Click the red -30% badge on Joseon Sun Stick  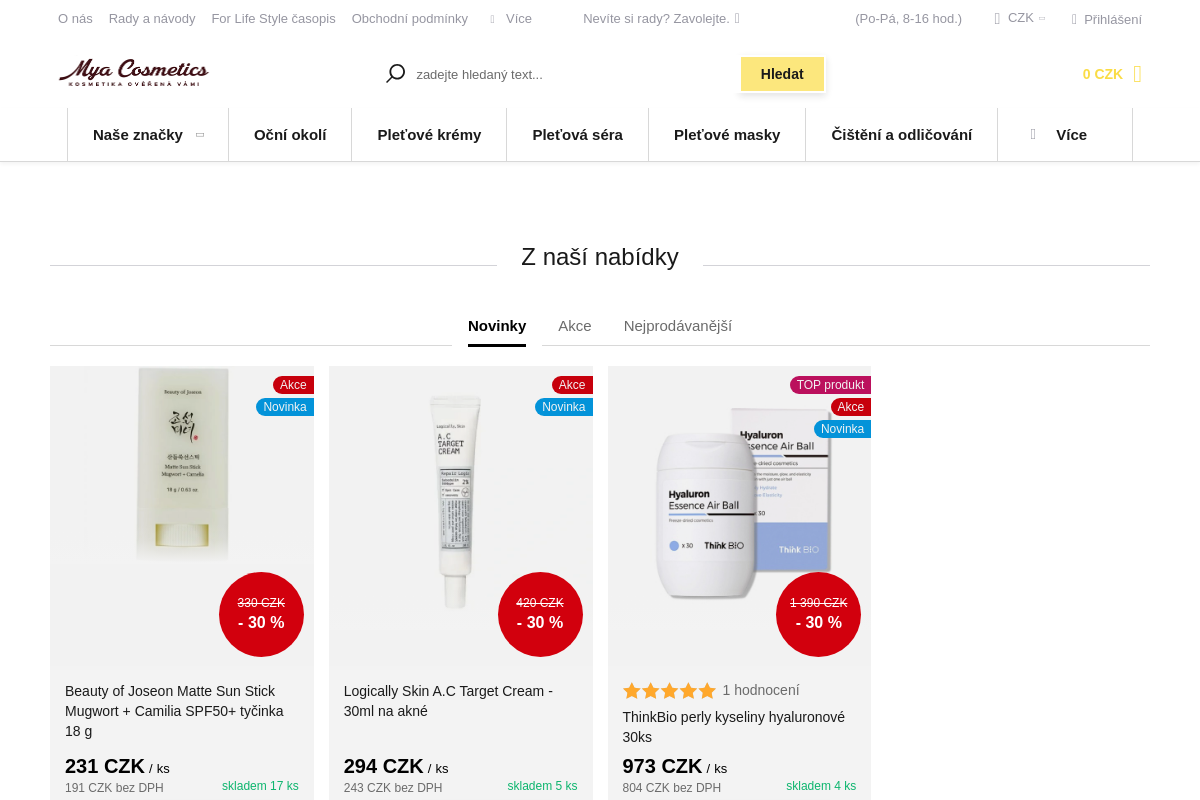point(261,614)
